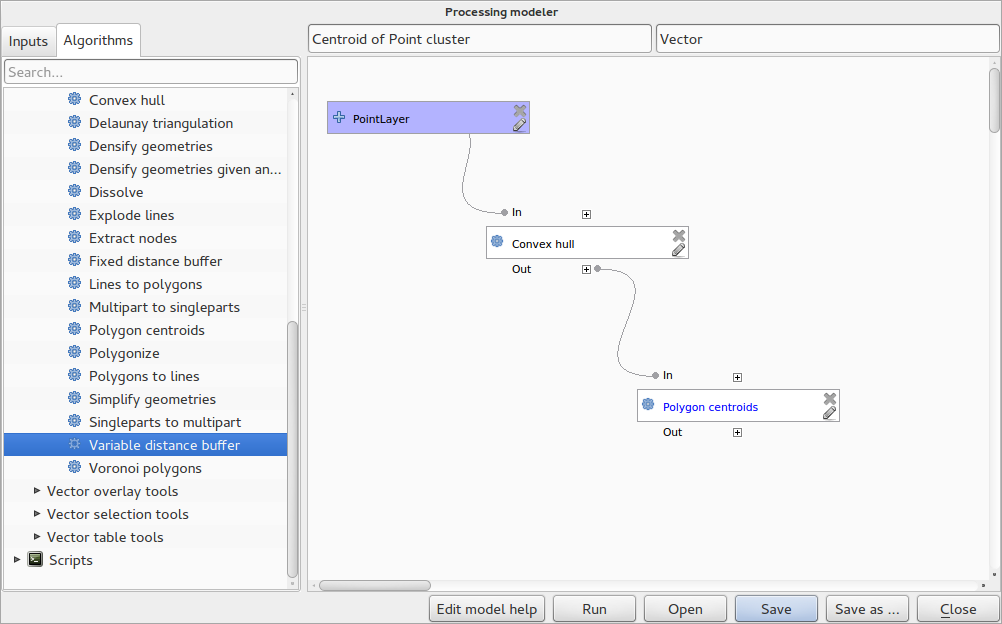Delete the Convex hull node via X icon
Screen dimensions: 1002x624
pos(678,235)
